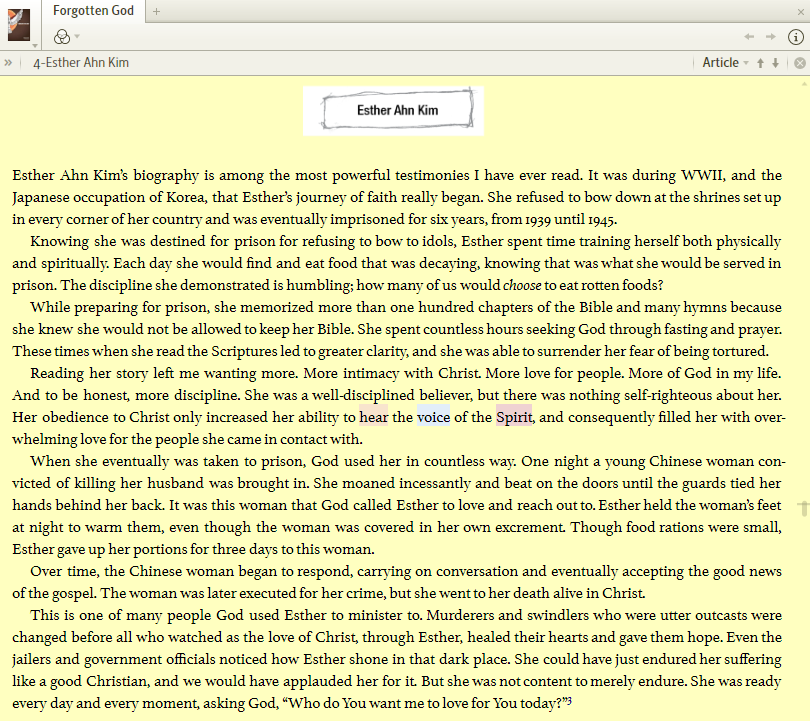This screenshot has height=721, width=810.
Task: Click the pink highlighted word Spirit
Action: coord(514,417)
